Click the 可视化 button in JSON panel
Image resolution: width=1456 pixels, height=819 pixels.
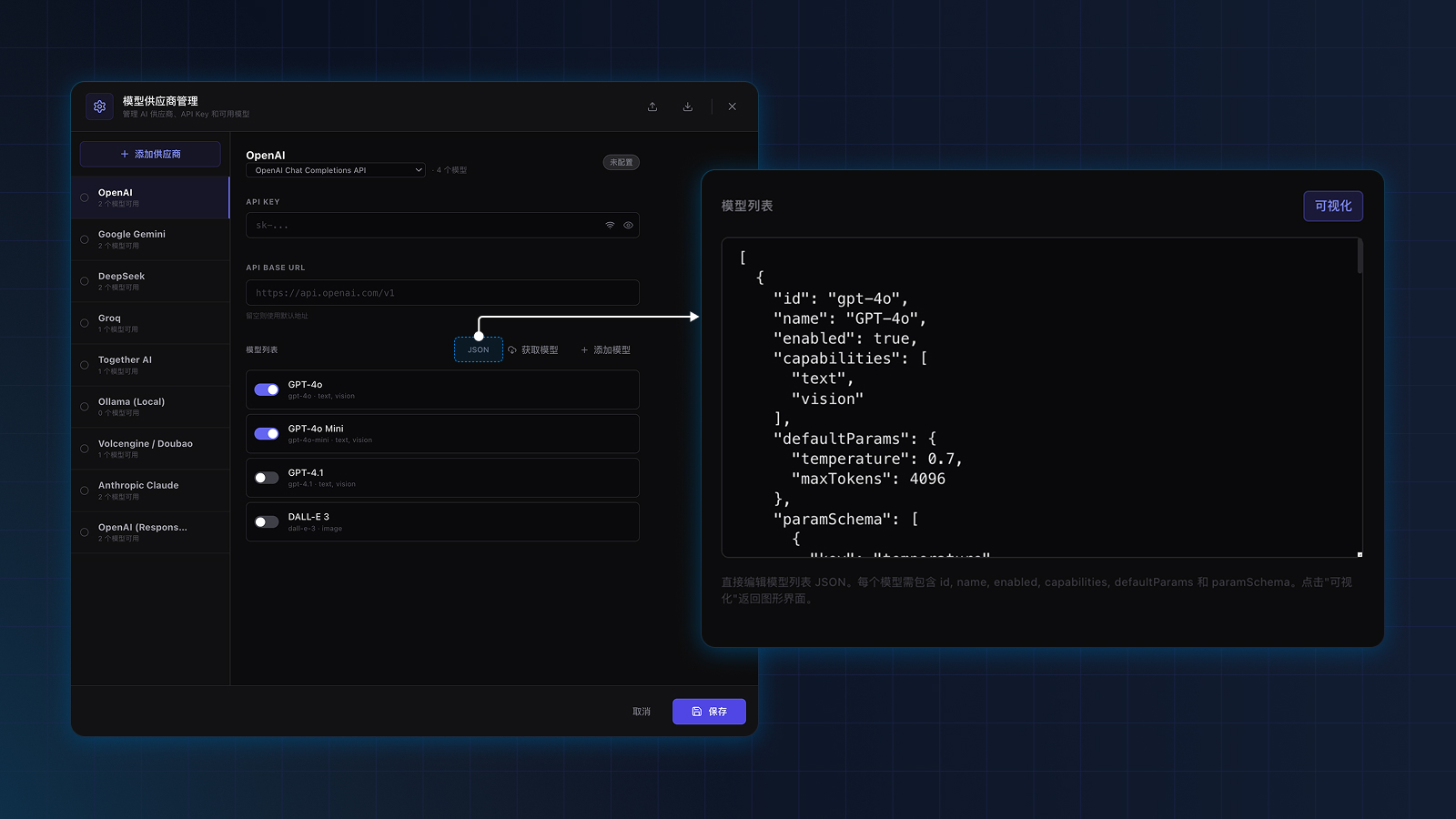(1333, 206)
